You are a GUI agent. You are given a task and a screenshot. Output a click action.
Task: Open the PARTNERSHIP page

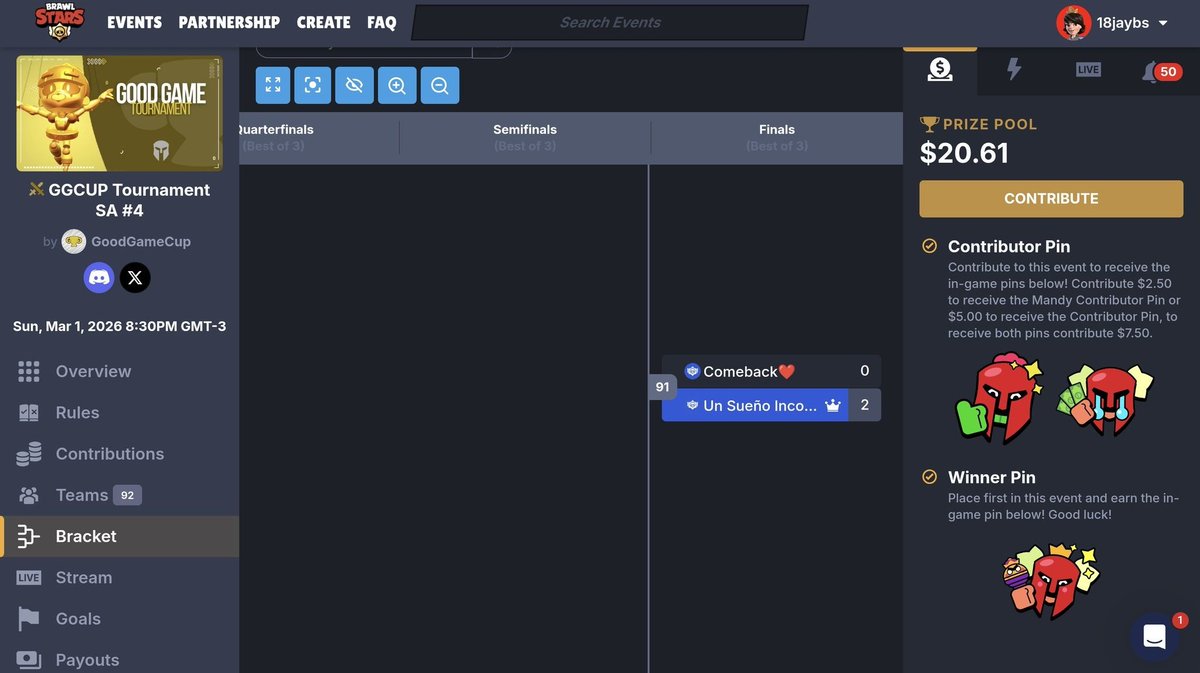click(229, 22)
